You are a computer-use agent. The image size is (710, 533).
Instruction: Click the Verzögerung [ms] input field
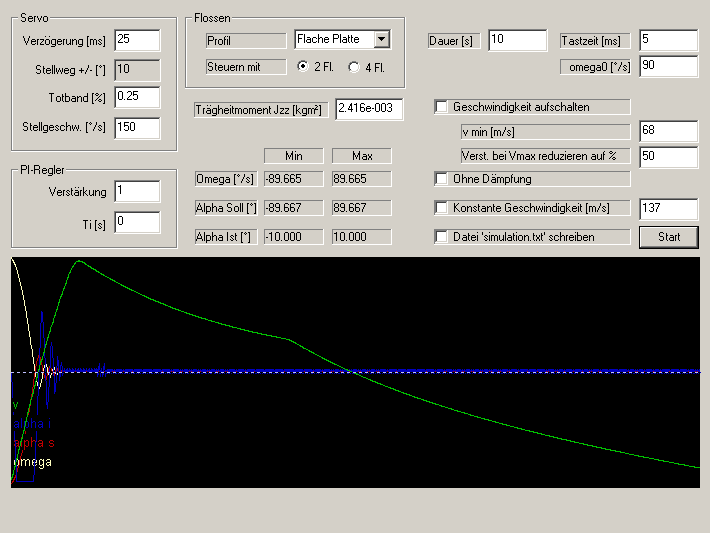(137, 40)
